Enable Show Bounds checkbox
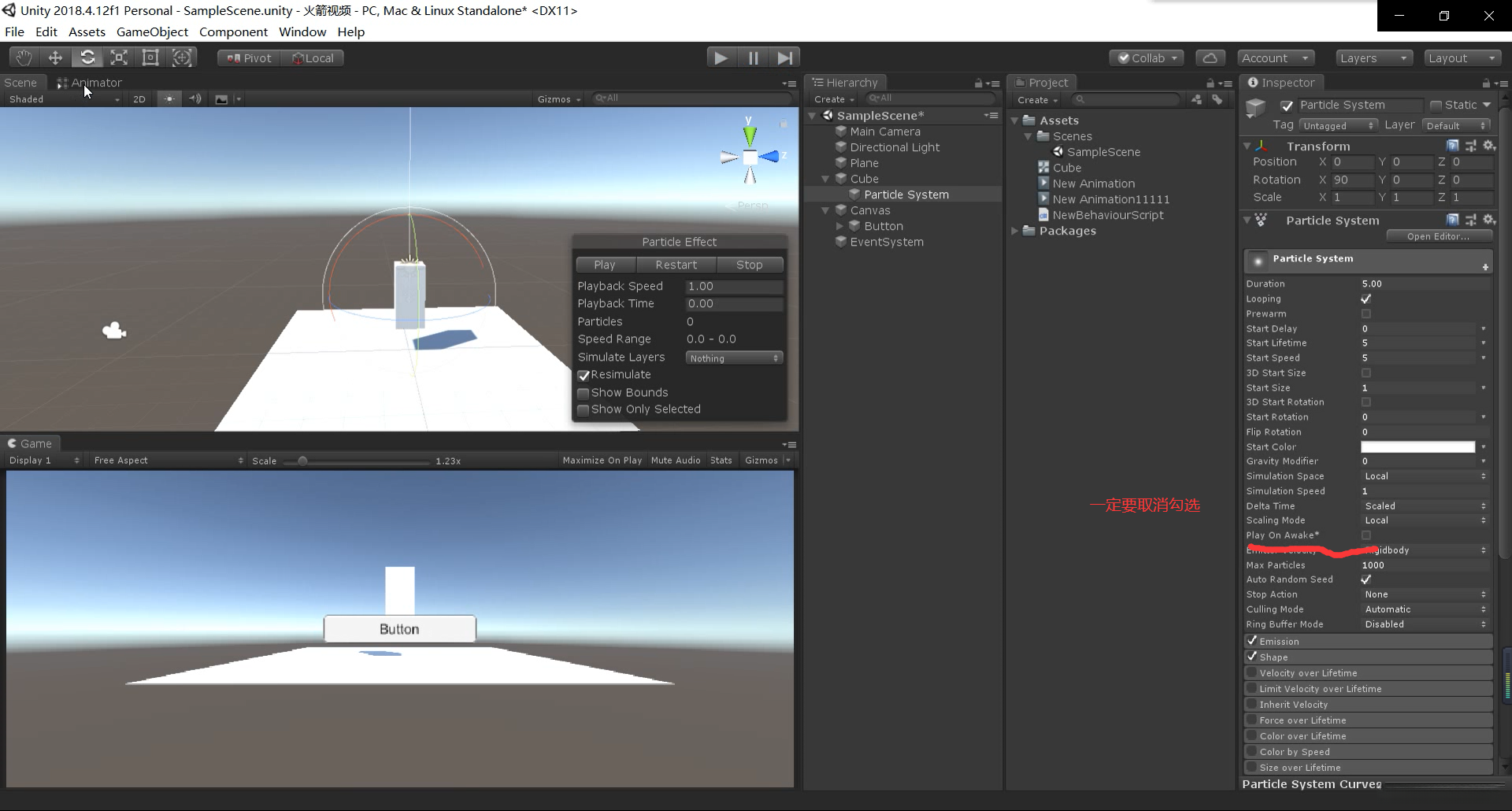The image size is (1512, 811). (x=584, y=393)
